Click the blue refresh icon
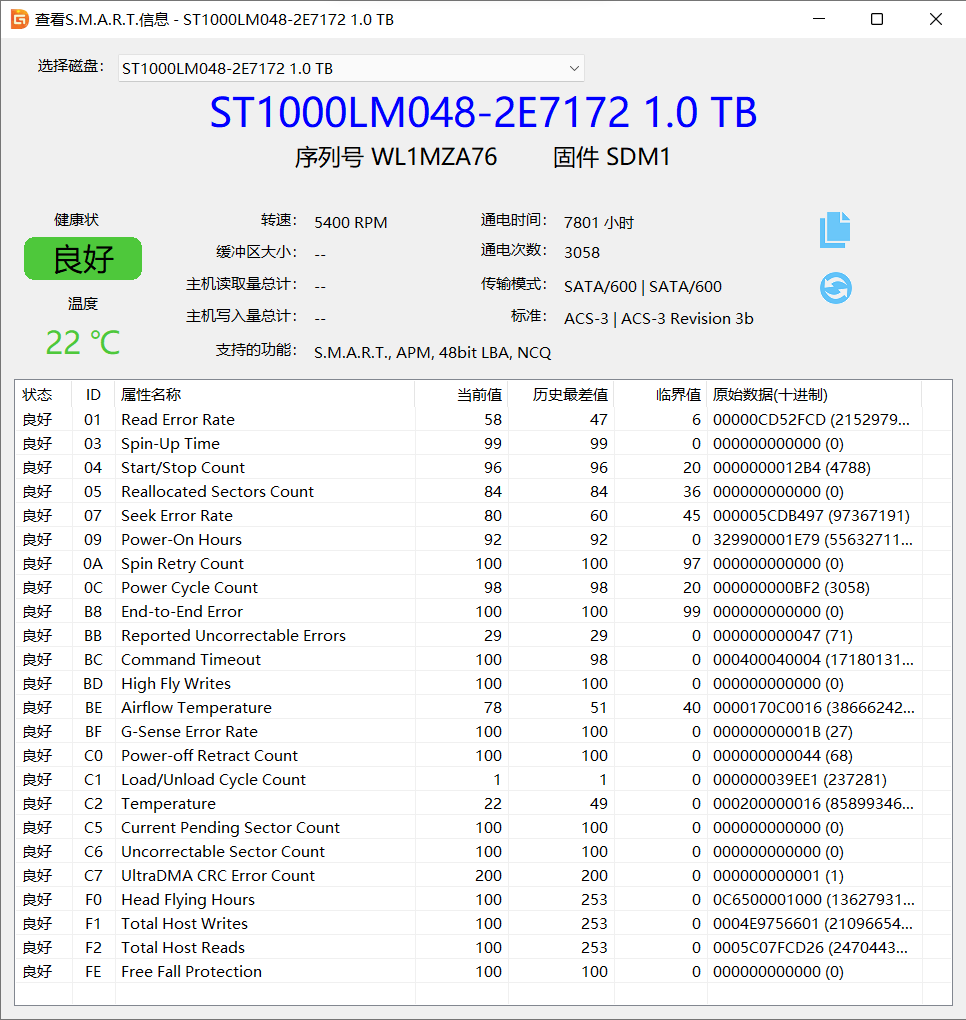966x1020 pixels. point(835,288)
